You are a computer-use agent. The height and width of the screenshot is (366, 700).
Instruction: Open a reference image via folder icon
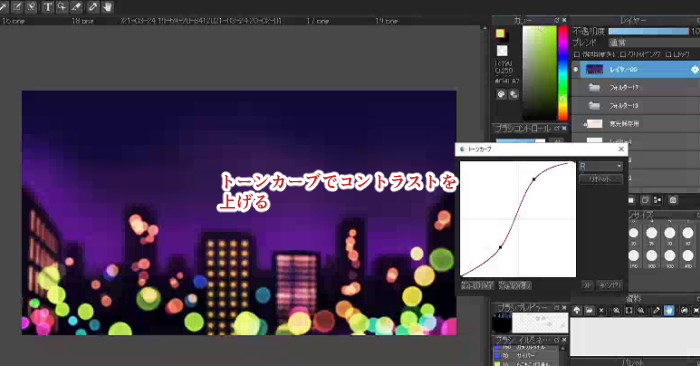click(x=589, y=310)
